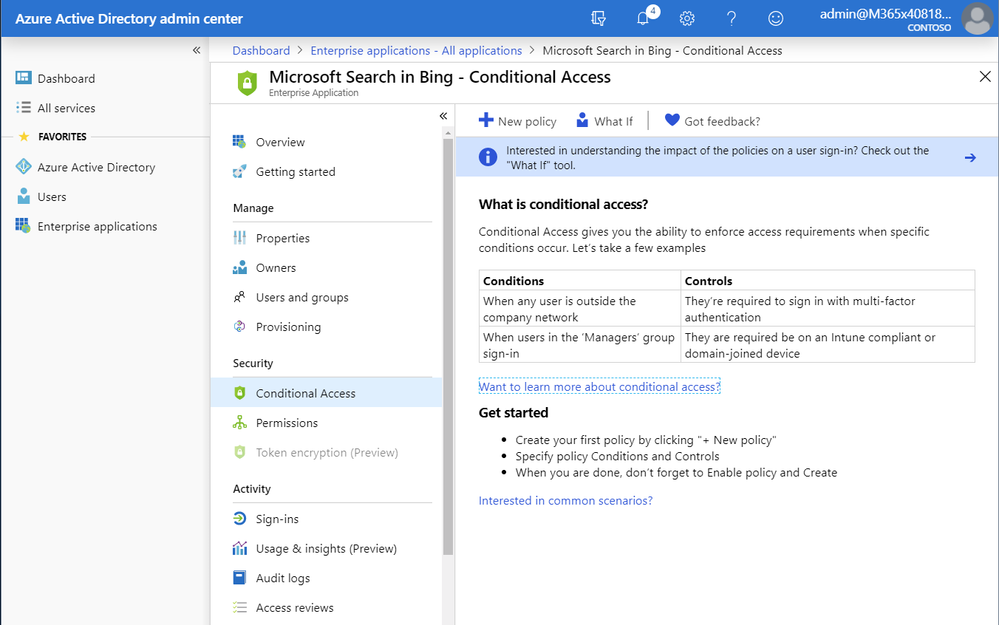Go to Enterprise applications - All applications breadcrumb
This screenshot has height=625, width=999.
tap(416, 50)
